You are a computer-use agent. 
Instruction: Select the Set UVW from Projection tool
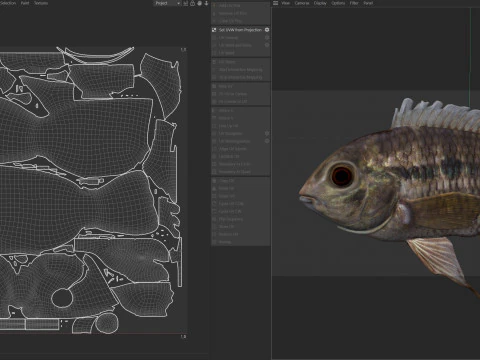[x=240, y=30]
